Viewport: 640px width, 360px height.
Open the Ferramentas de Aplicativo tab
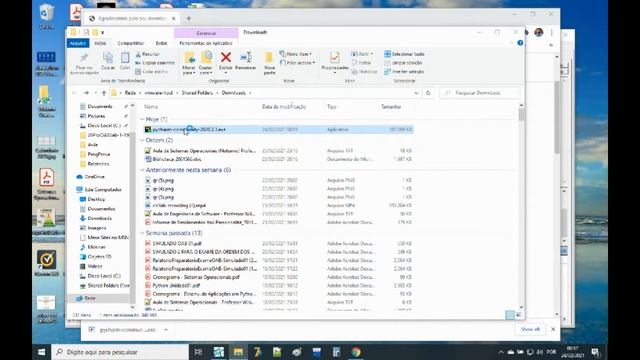[206, 43]
